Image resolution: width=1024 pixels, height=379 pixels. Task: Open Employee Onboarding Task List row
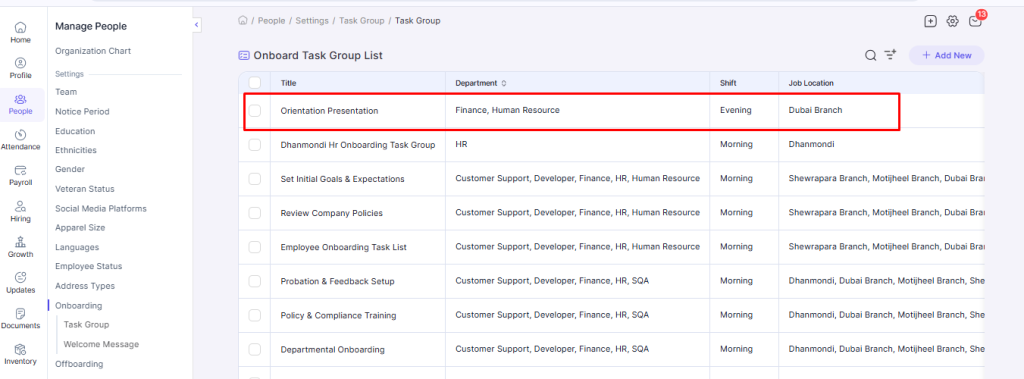344,247
